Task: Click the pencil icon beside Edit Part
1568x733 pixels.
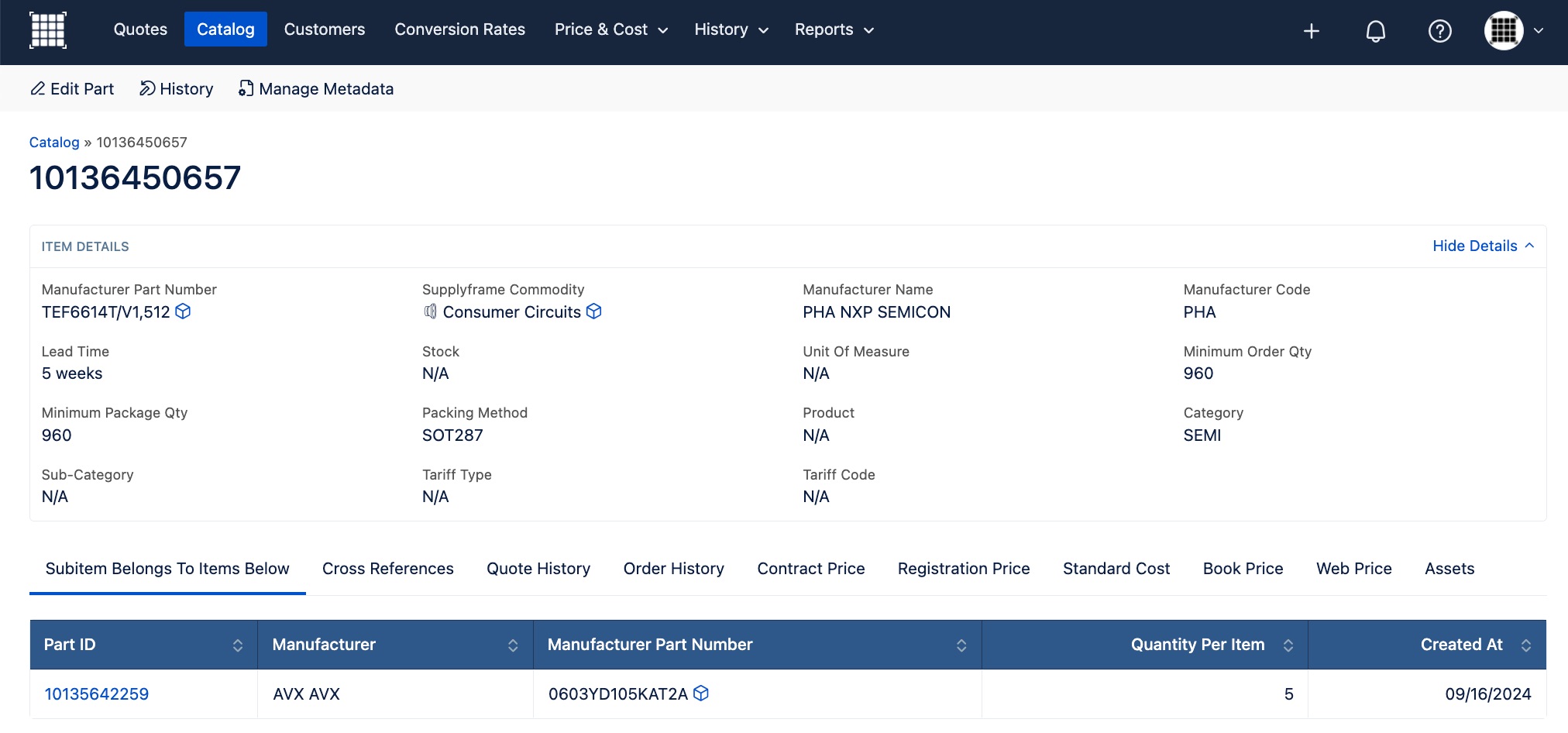Action: (x=37, y=88)
